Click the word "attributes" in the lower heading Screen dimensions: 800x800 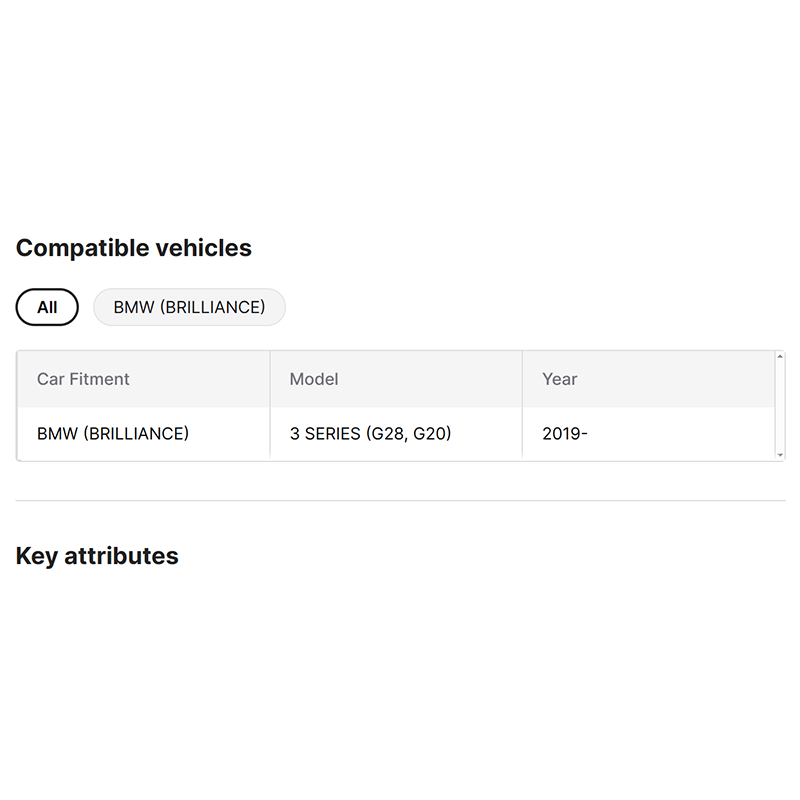(121, 556)
